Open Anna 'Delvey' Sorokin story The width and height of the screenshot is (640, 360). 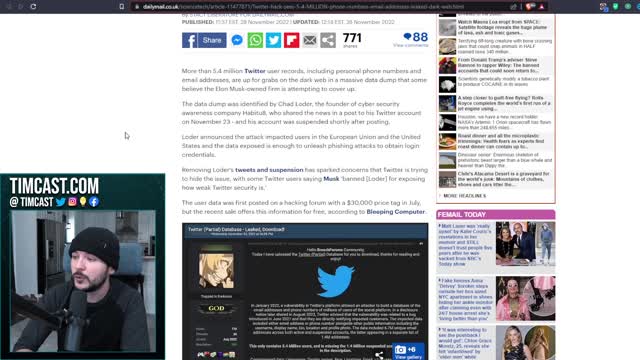466,300
